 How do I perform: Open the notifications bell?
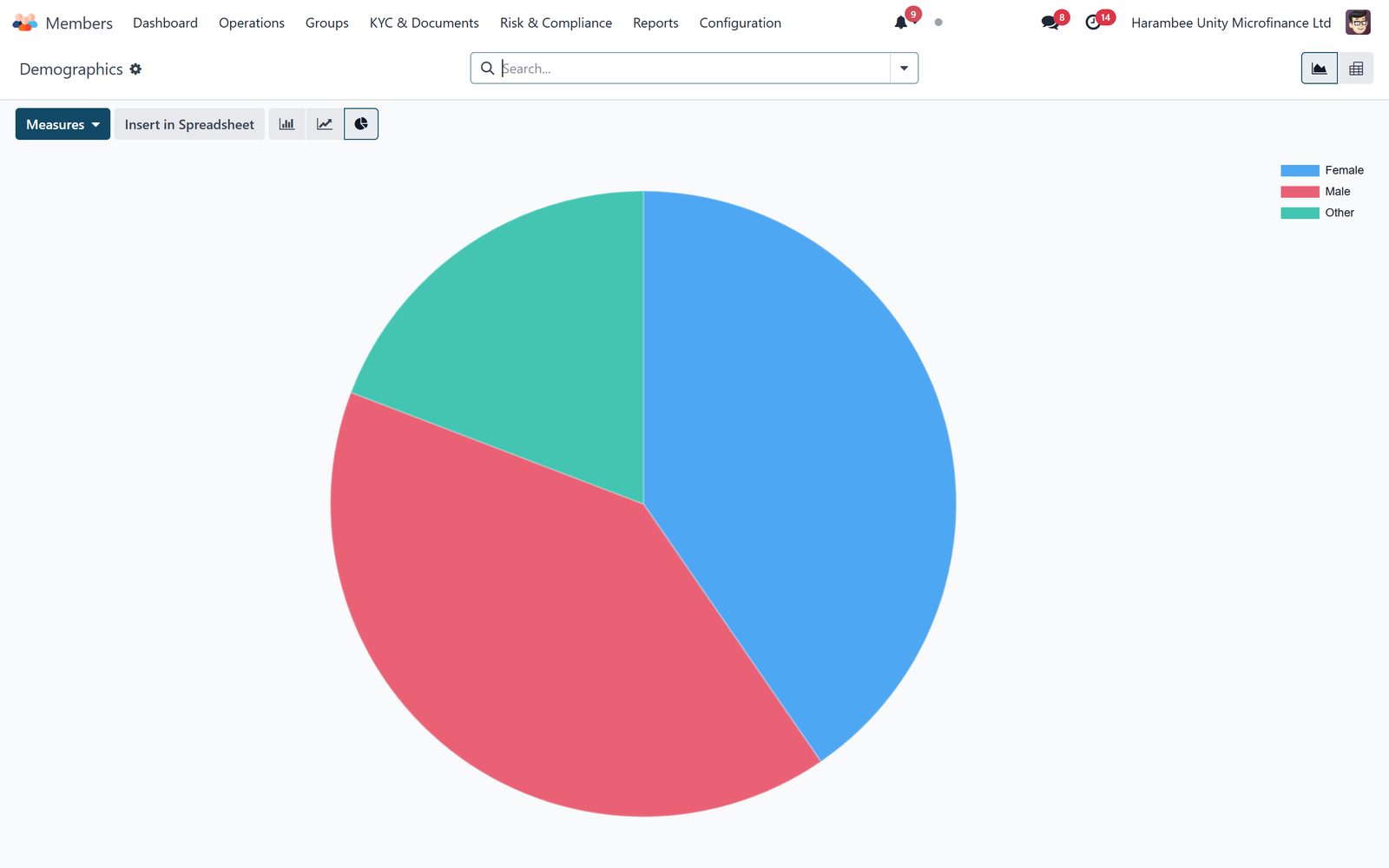(901, 23)
